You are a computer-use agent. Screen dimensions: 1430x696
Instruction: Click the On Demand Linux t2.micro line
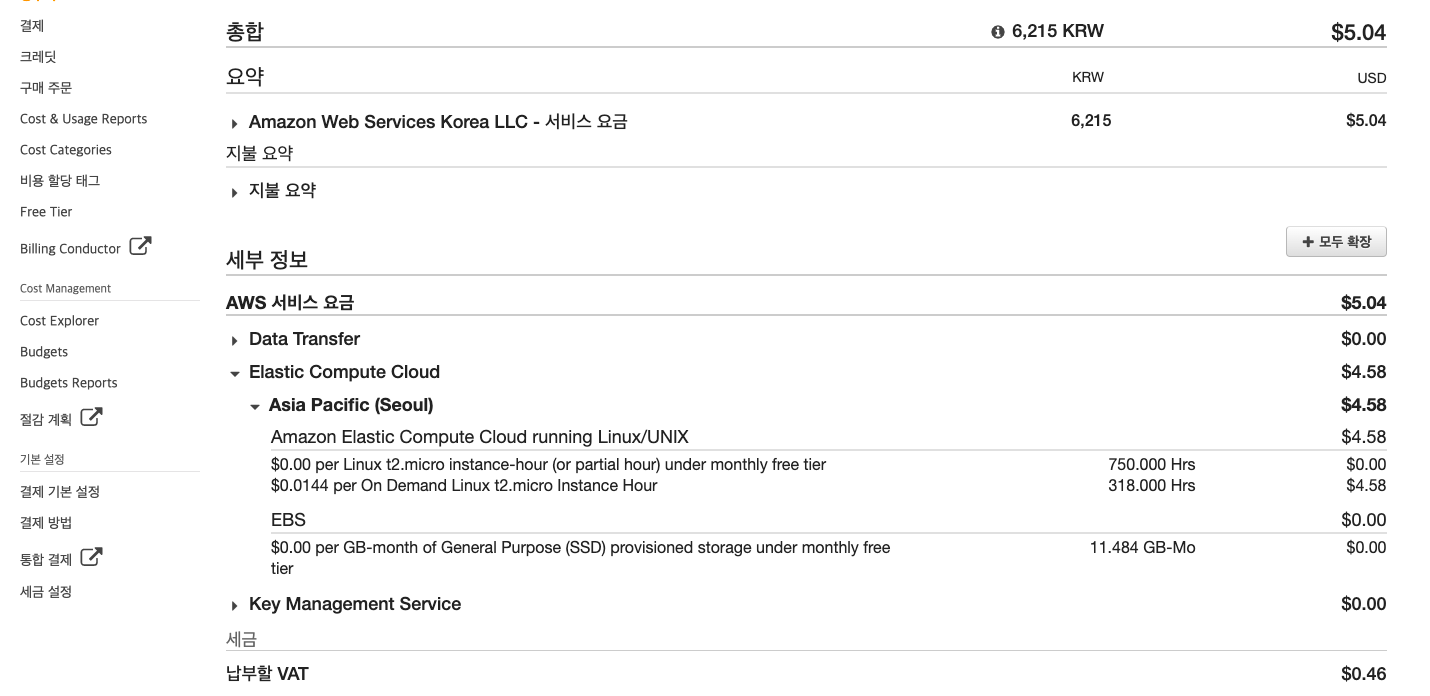(464, 485)
